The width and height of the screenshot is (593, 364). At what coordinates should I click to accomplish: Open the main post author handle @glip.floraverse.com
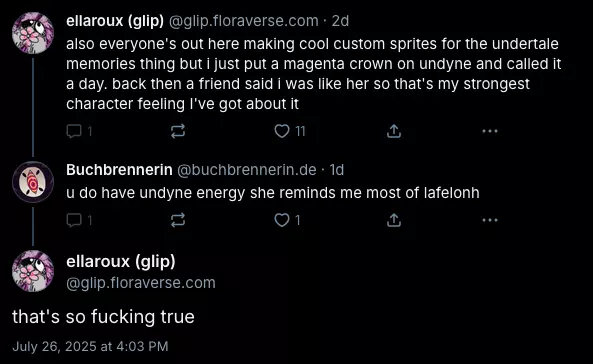(141, 283)
